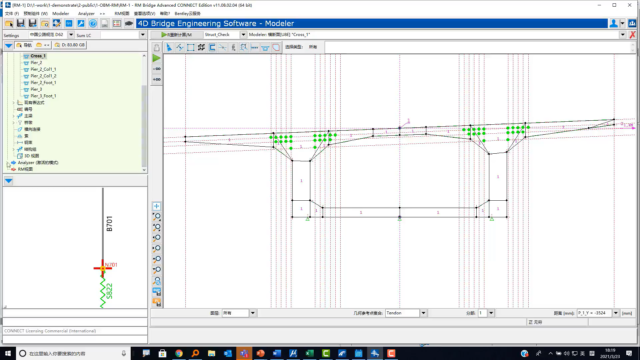Image resolution: width=640 pixels, height=360 pixels.
Task: Click the first floppy-disk Save icon
Action: (x=21, y=24)
